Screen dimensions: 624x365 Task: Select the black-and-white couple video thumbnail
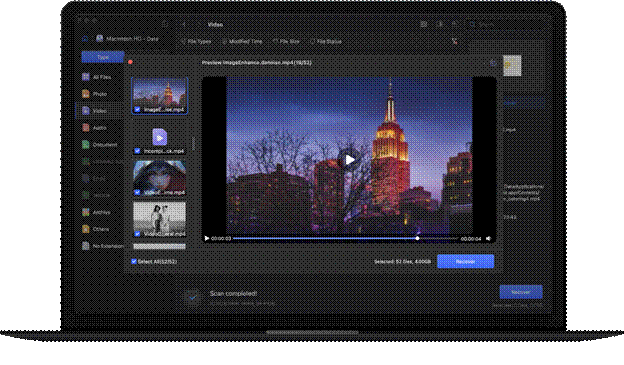[159, 219]
